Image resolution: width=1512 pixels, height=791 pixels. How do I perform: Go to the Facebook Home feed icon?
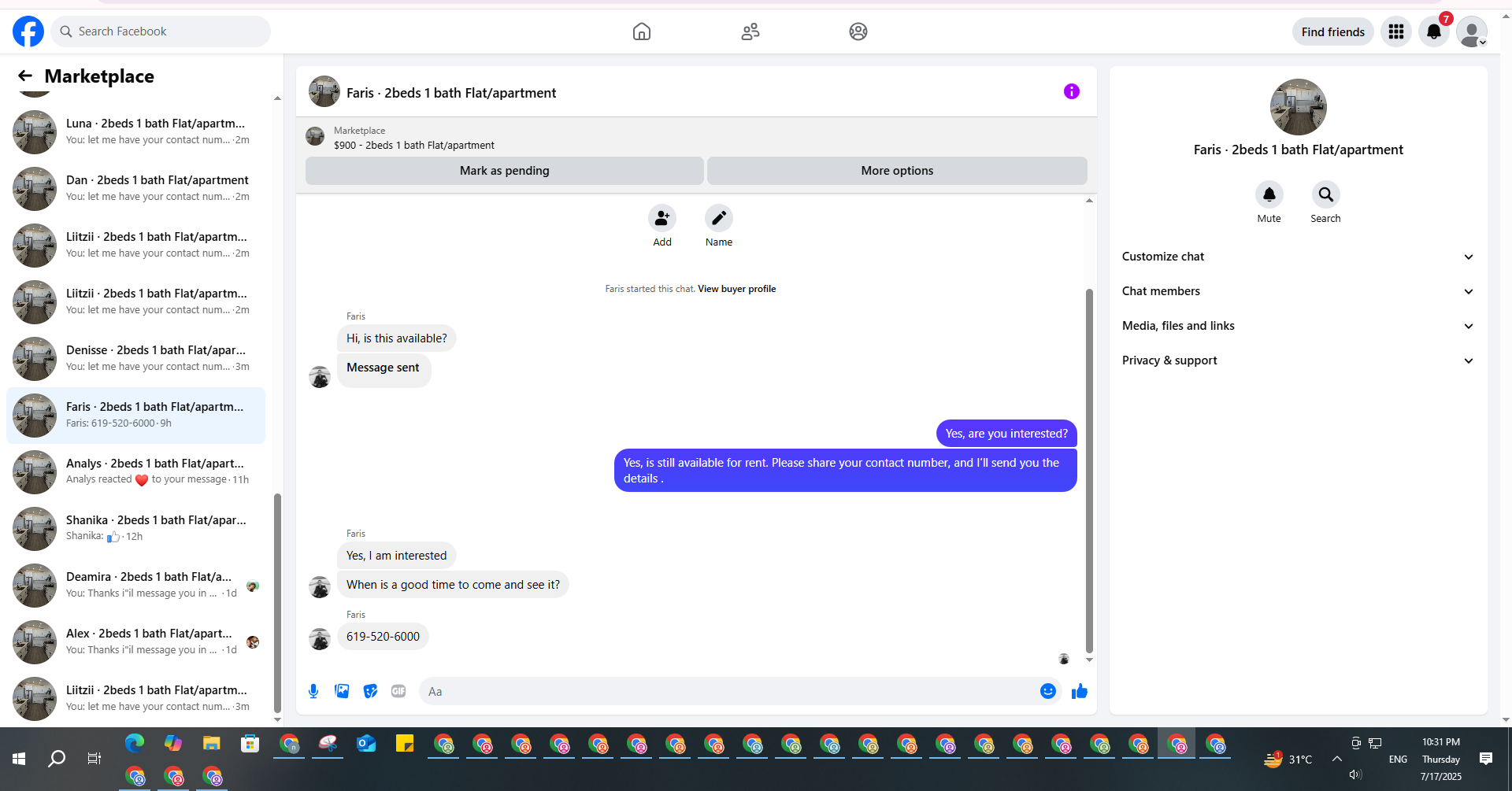pos(642,31)
